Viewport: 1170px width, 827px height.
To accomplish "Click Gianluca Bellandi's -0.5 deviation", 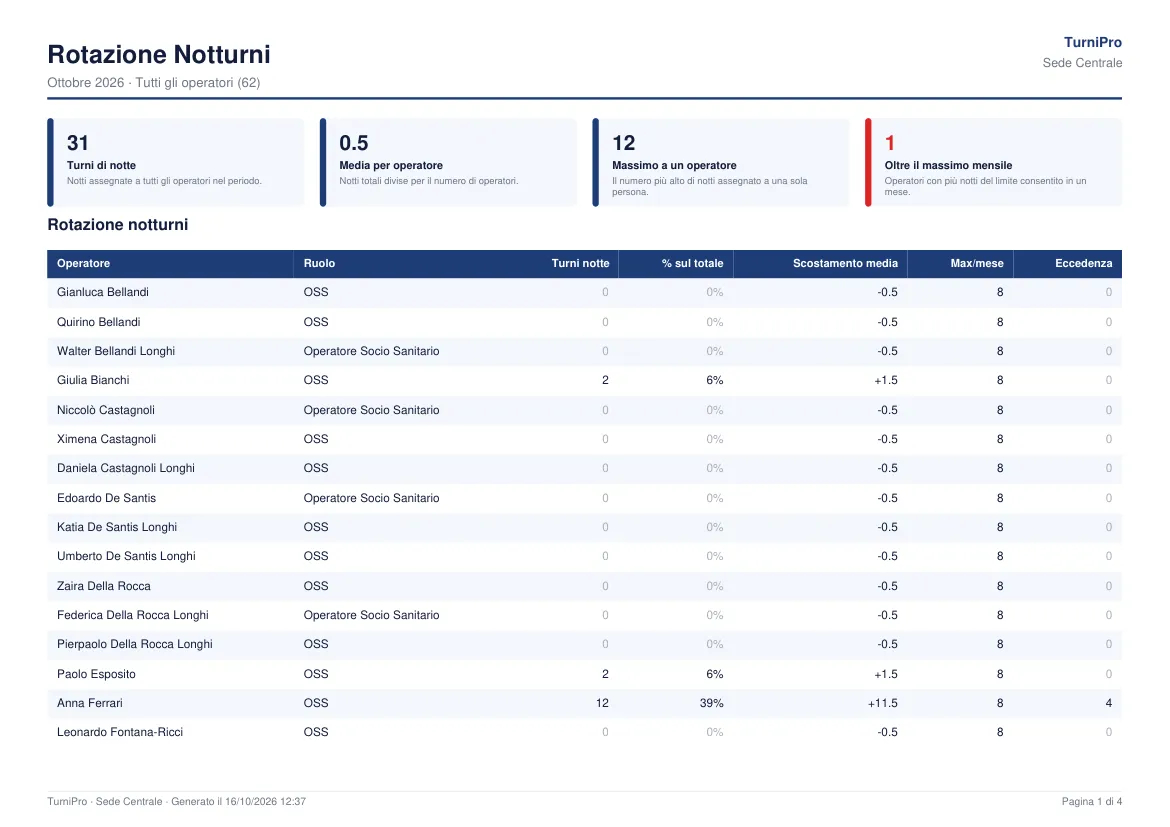I will click(887, 293).
